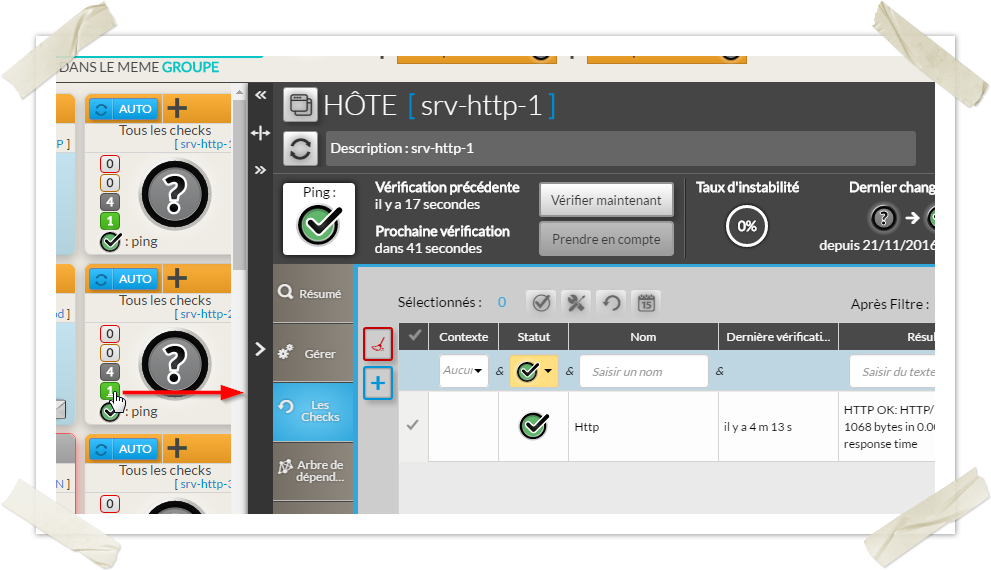Toggle AUTO refresh on srv-http-1 card
Image resolution: width=991 pixels, height=570 pixels.
[125, 109]
